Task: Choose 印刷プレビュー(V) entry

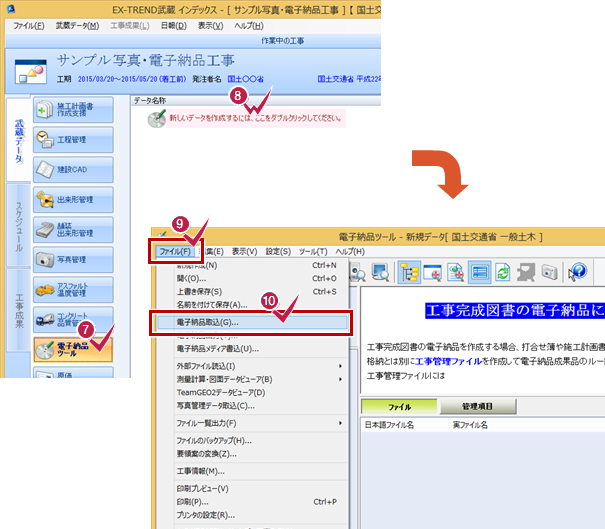Action: click(x=253, y=488)
